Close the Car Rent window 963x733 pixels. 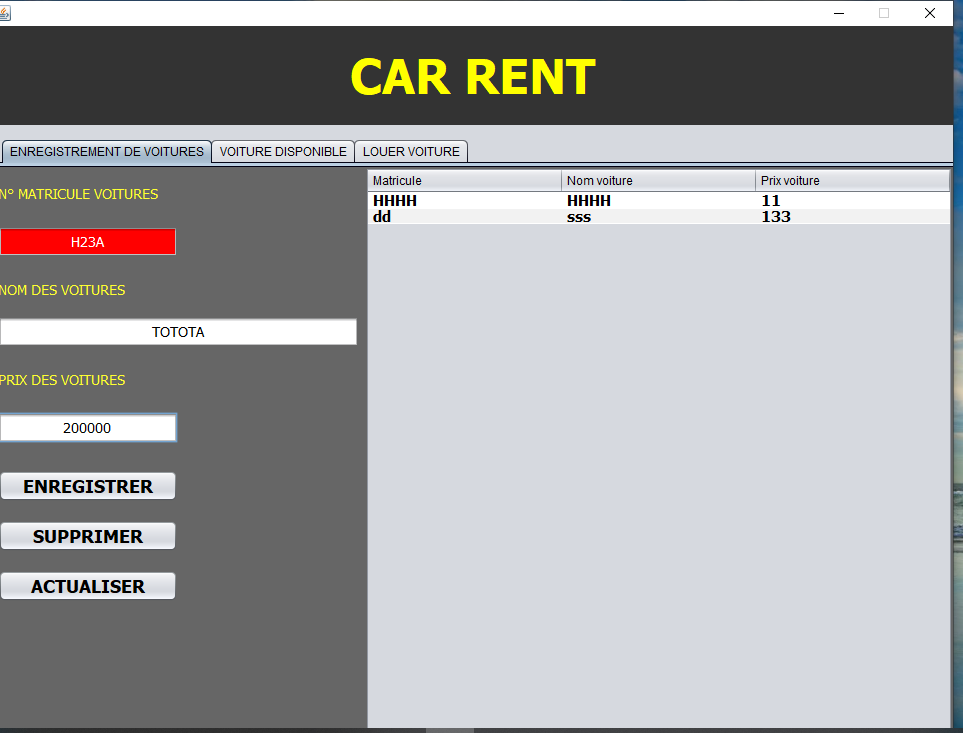click(x=929, y=13)
